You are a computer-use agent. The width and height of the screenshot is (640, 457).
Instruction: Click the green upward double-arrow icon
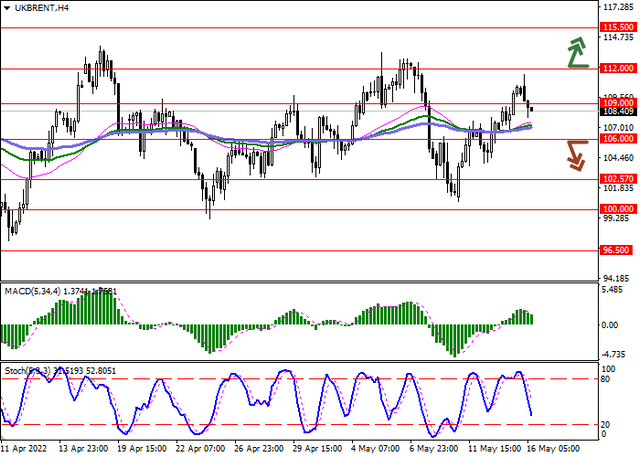click(578, 52)
